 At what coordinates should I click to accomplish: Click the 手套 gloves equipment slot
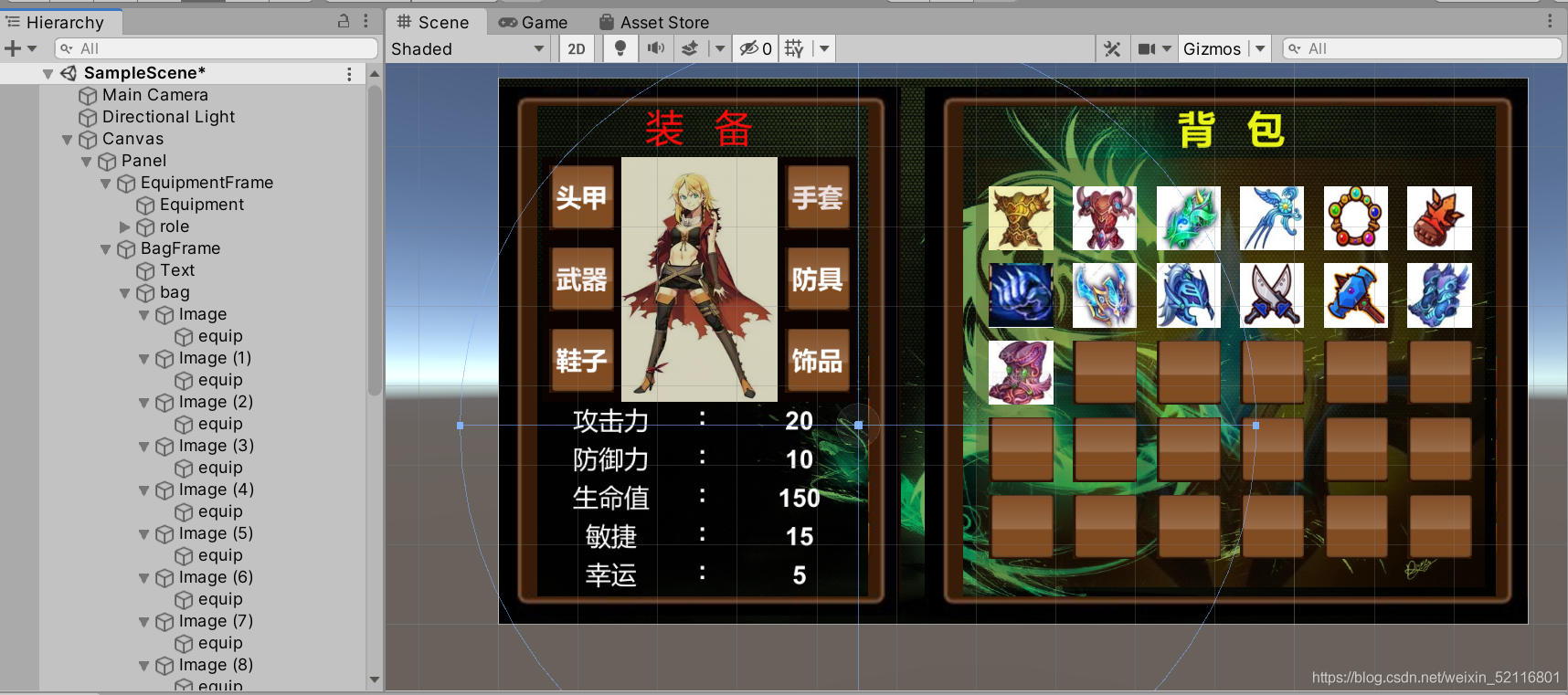click(818, 198)
